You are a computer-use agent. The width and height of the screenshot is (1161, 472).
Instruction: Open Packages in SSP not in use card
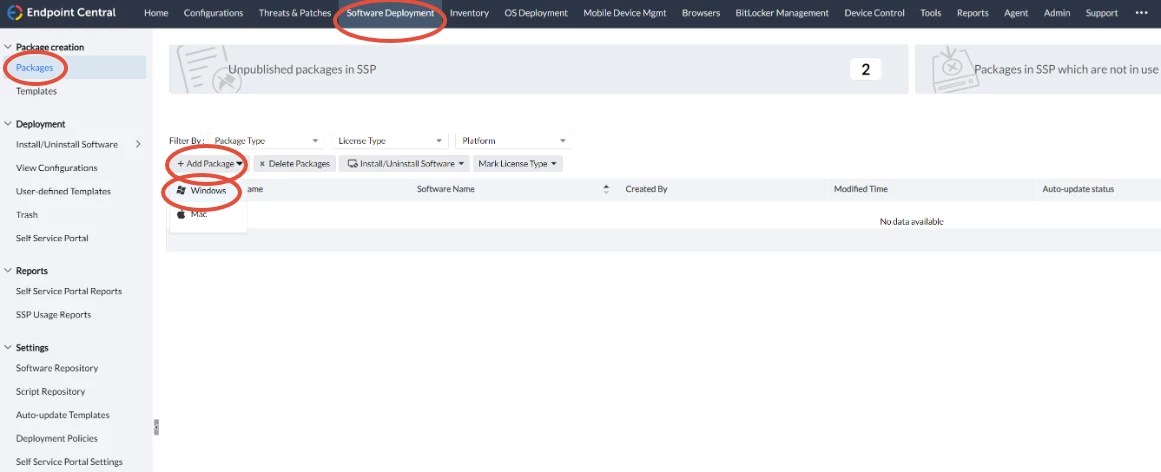[1038, 69]
